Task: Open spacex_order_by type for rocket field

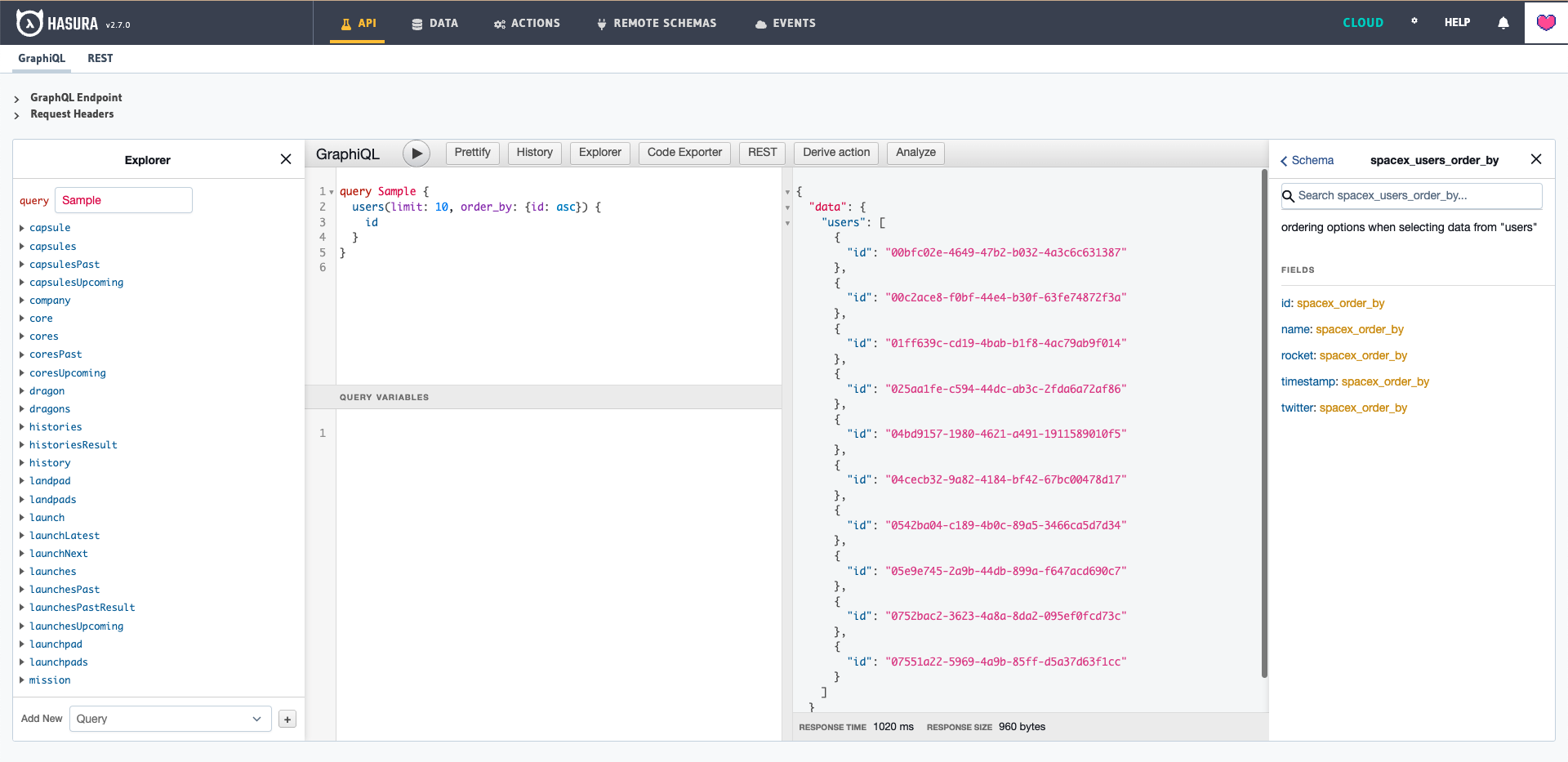Action: pyautogui.click(x=1364, y=356)
